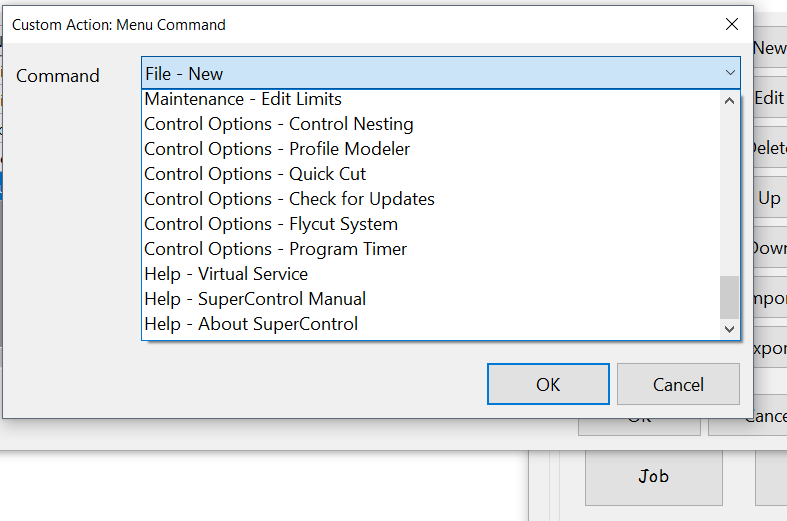
Task: Choose Control Options - Control Nesting
Action: click(x=431, y=124)
